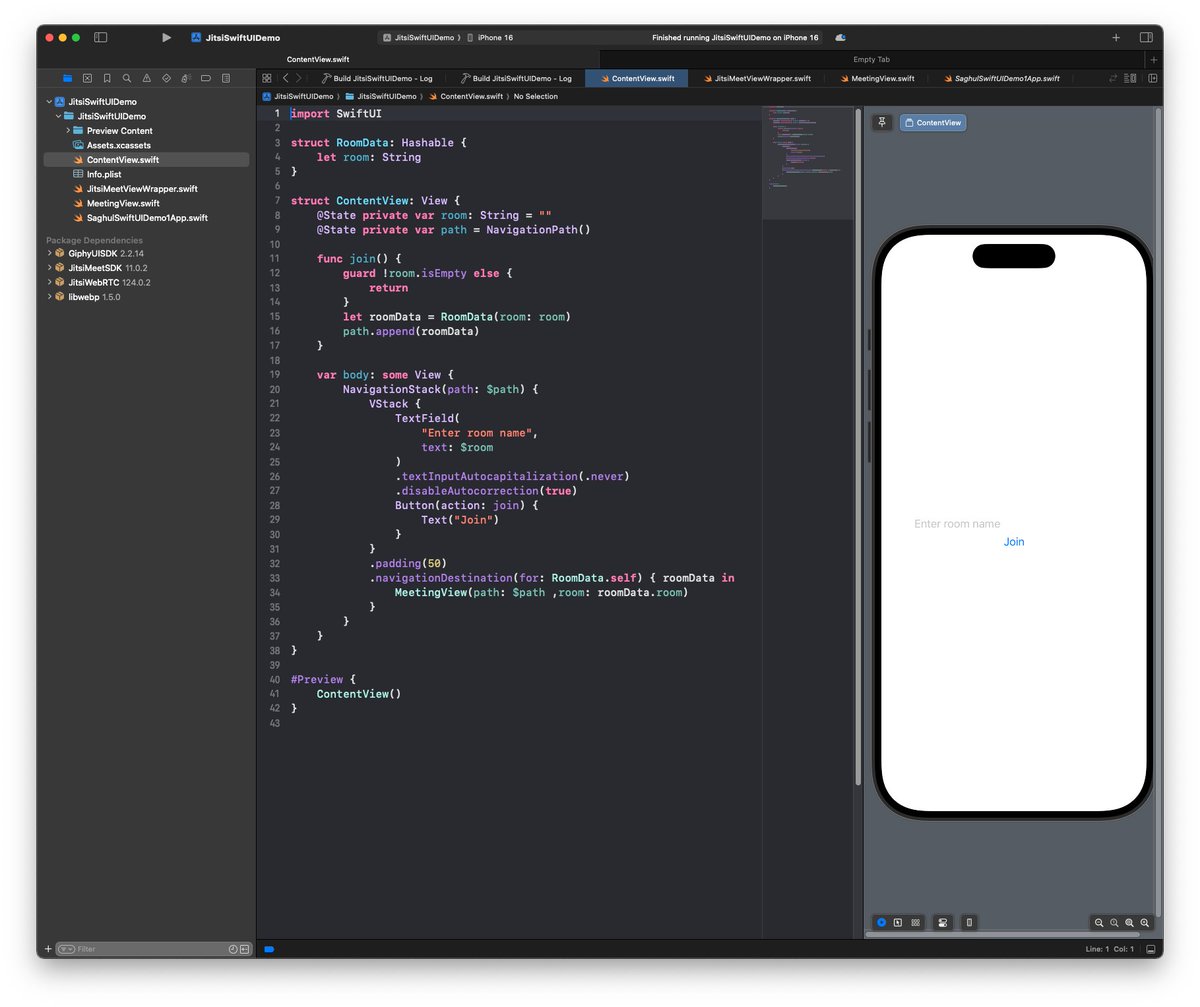Expand the JitsiWebRTC package
1200x1007 pixels.
(x=49, y=283)
